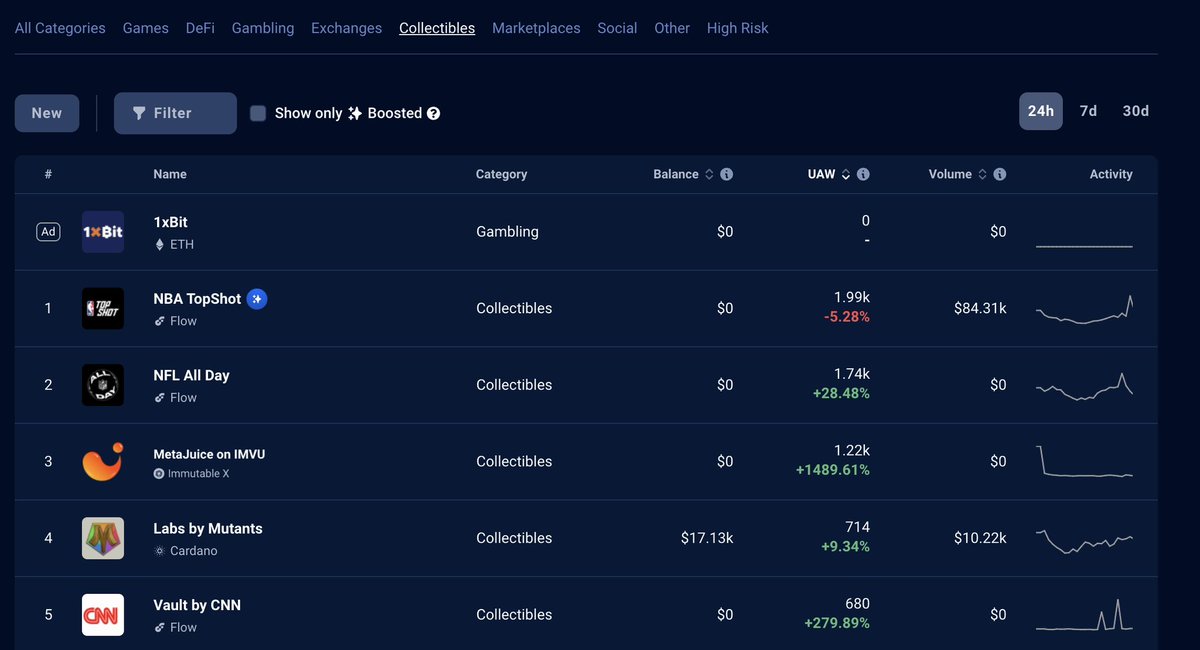Screen dimensions: 1200x650
Task: Open the Filter dropdown
Action: (175, 113)
